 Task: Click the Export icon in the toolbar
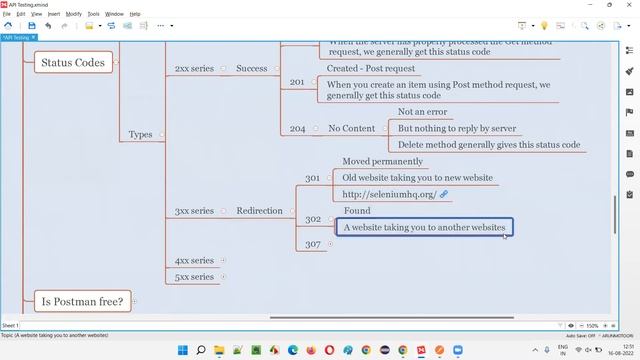(617, 26)
